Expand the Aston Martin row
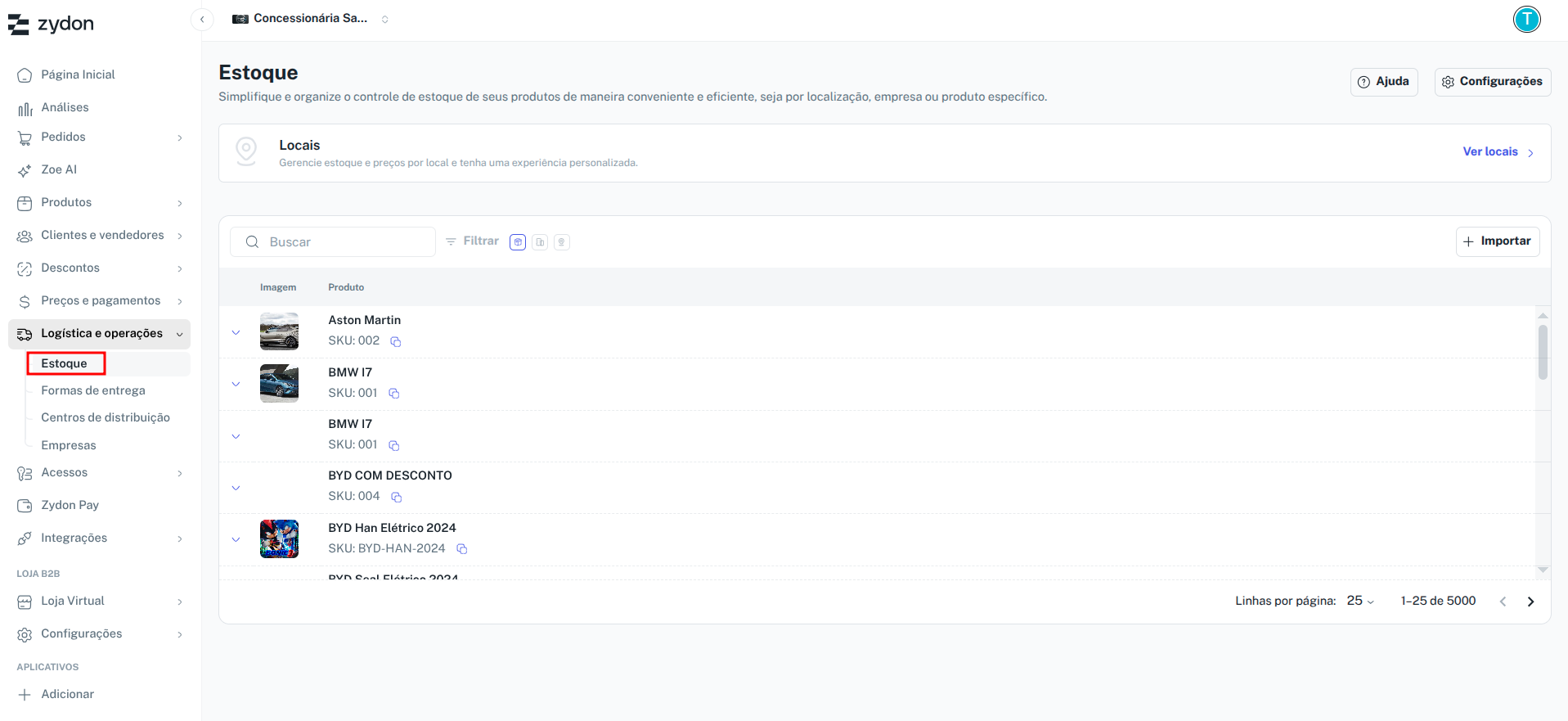Image resolution: width=1568 pixels, height=721 pixels. pos(236,332)
